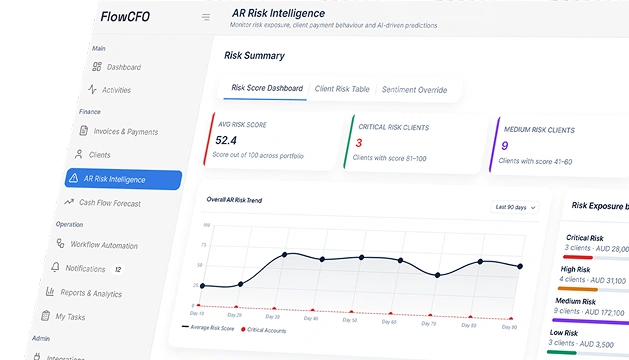Click the text '9 clients - AUD 172,100'

click(589, 311)
